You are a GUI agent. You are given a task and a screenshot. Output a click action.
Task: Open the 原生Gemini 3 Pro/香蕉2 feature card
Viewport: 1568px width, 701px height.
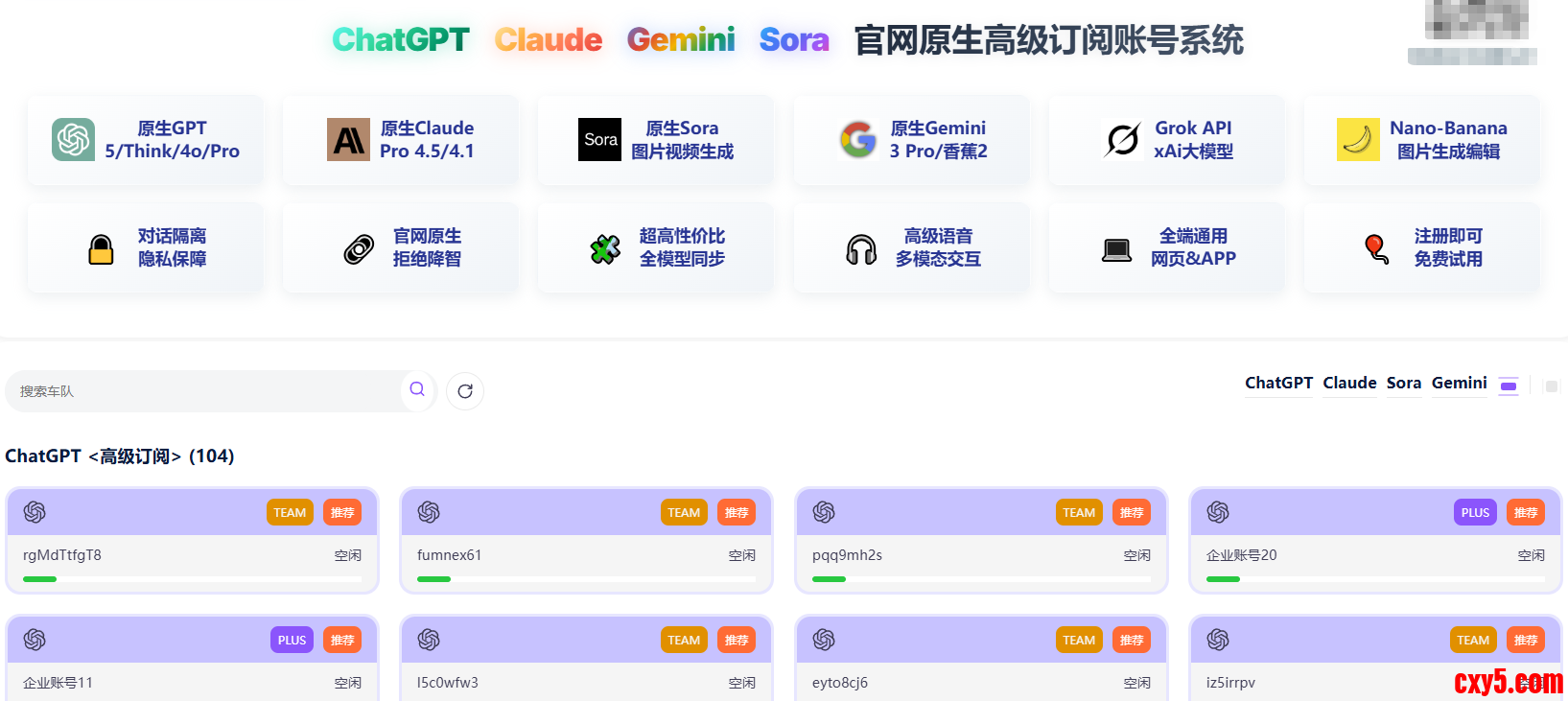tap(911, 140)
